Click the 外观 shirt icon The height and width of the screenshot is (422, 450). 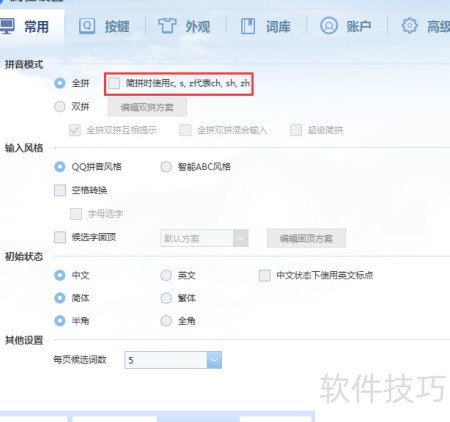167,26
